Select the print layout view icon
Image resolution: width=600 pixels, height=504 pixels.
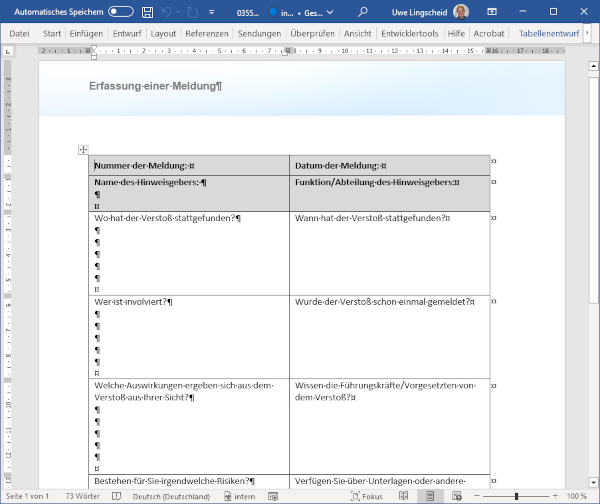[432, 496]
